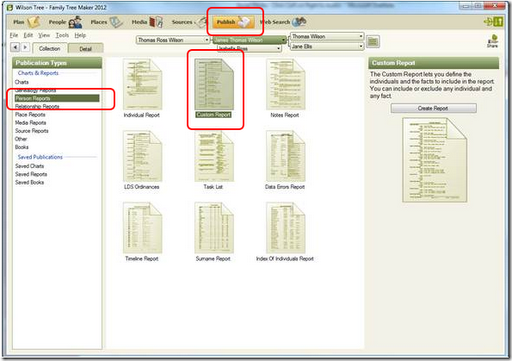This screenshot has height=361, width=512.
Task: Select Source Reports in Publication Types
Action: (32, 131)
